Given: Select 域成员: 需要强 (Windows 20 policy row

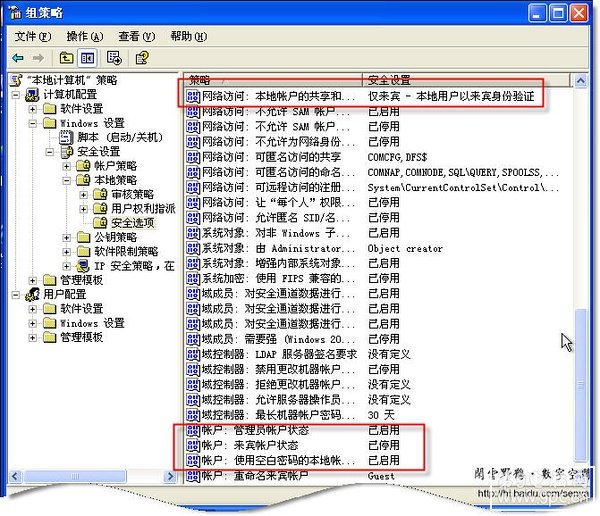Looking at the screenshot, I should coord(293,339).
